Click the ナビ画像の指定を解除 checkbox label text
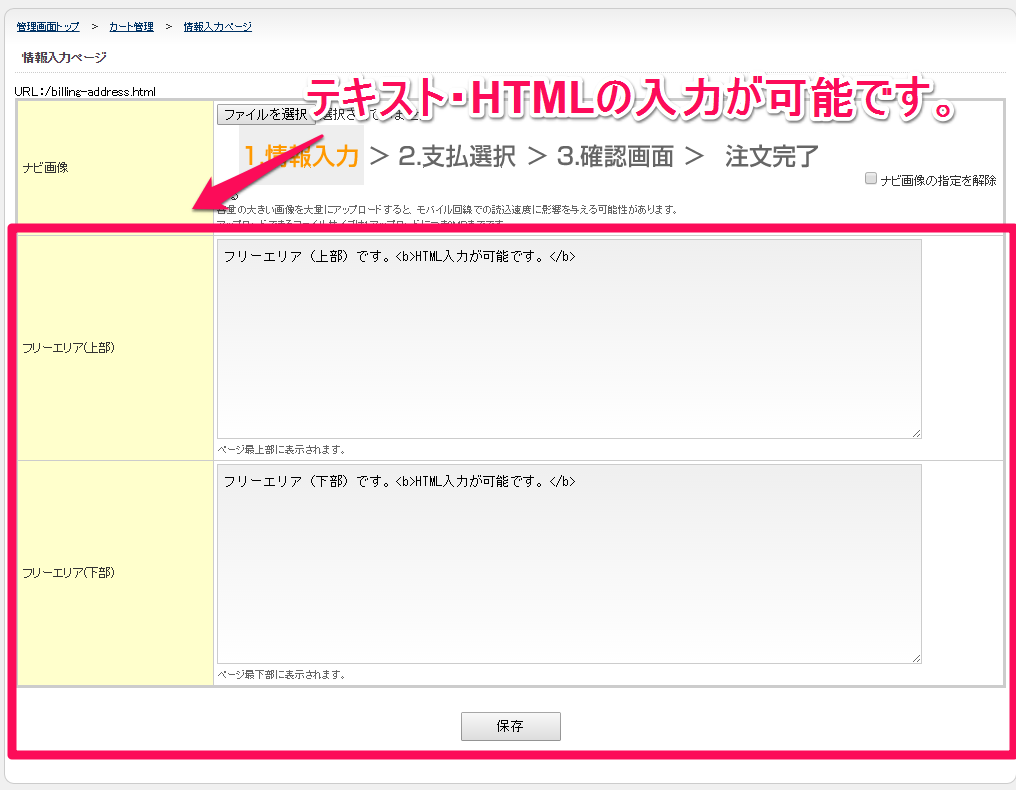This screenshot has height=790, width=1016. (x=937, y=181)
